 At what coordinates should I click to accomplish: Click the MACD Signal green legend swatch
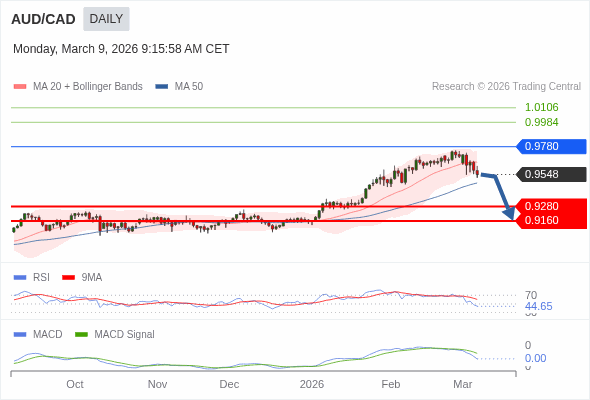[x=81, y=335]
